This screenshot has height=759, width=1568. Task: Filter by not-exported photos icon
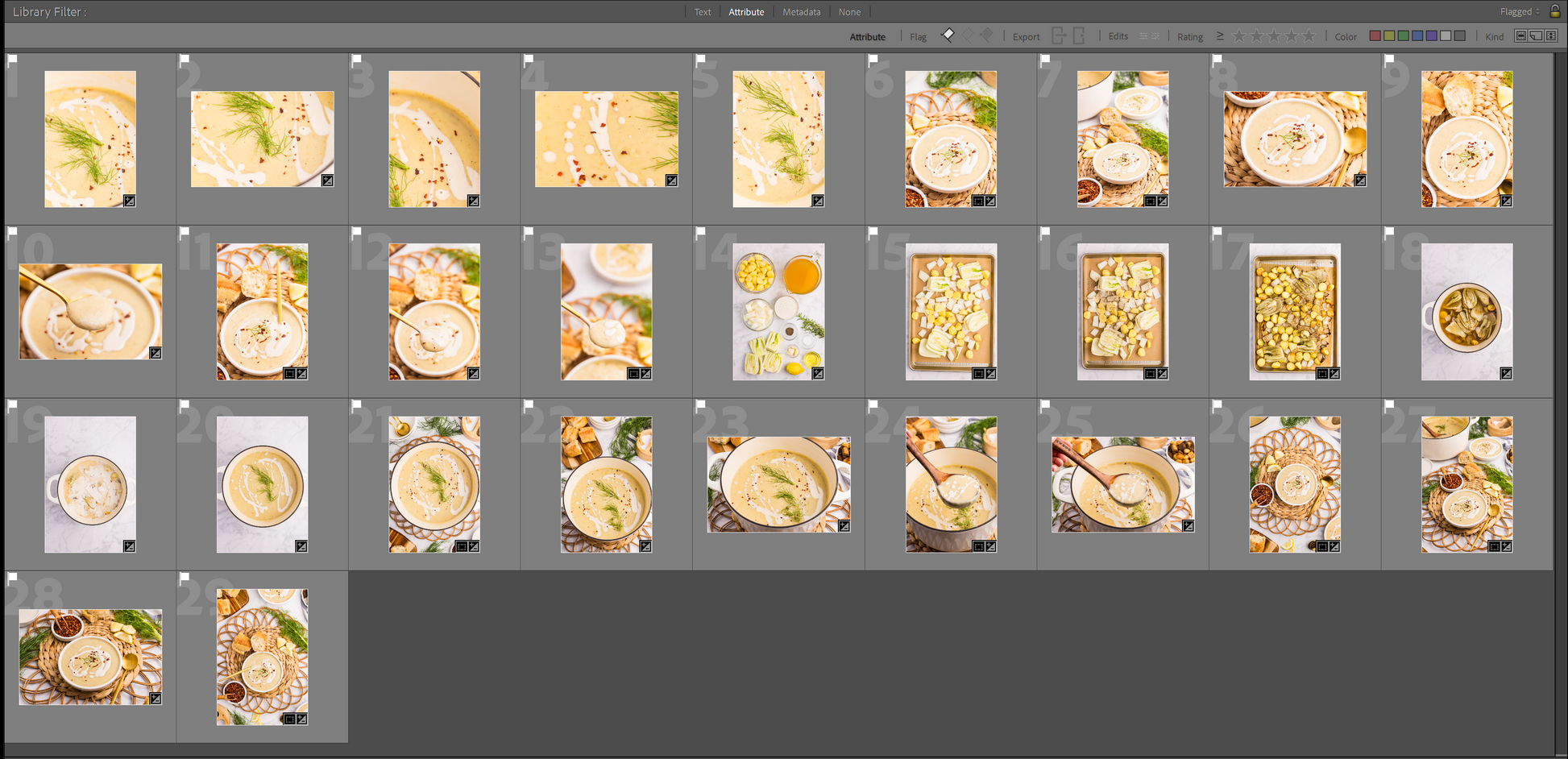click(x=1079, y=35)
